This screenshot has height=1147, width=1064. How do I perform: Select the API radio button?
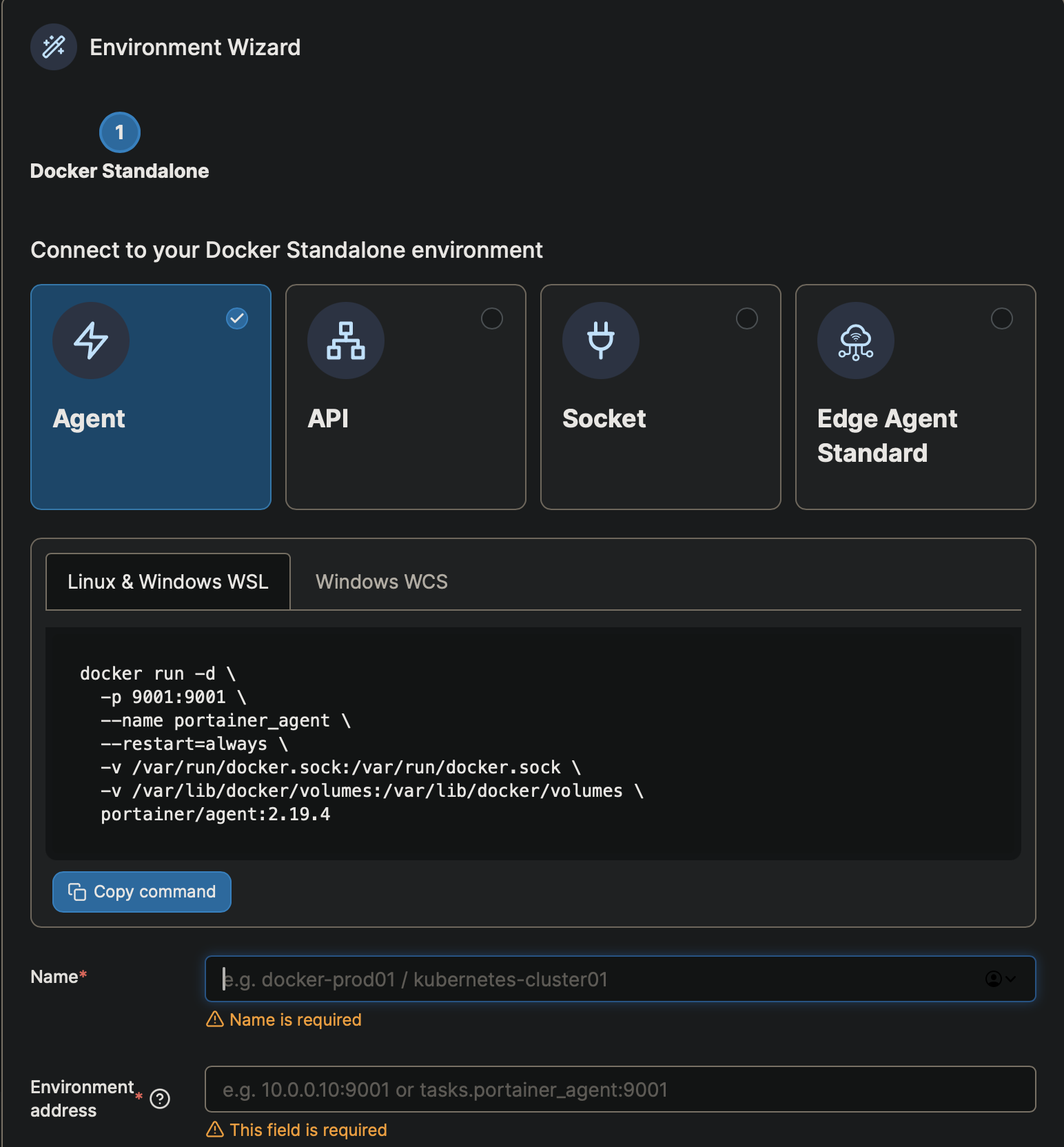[492, 318]
